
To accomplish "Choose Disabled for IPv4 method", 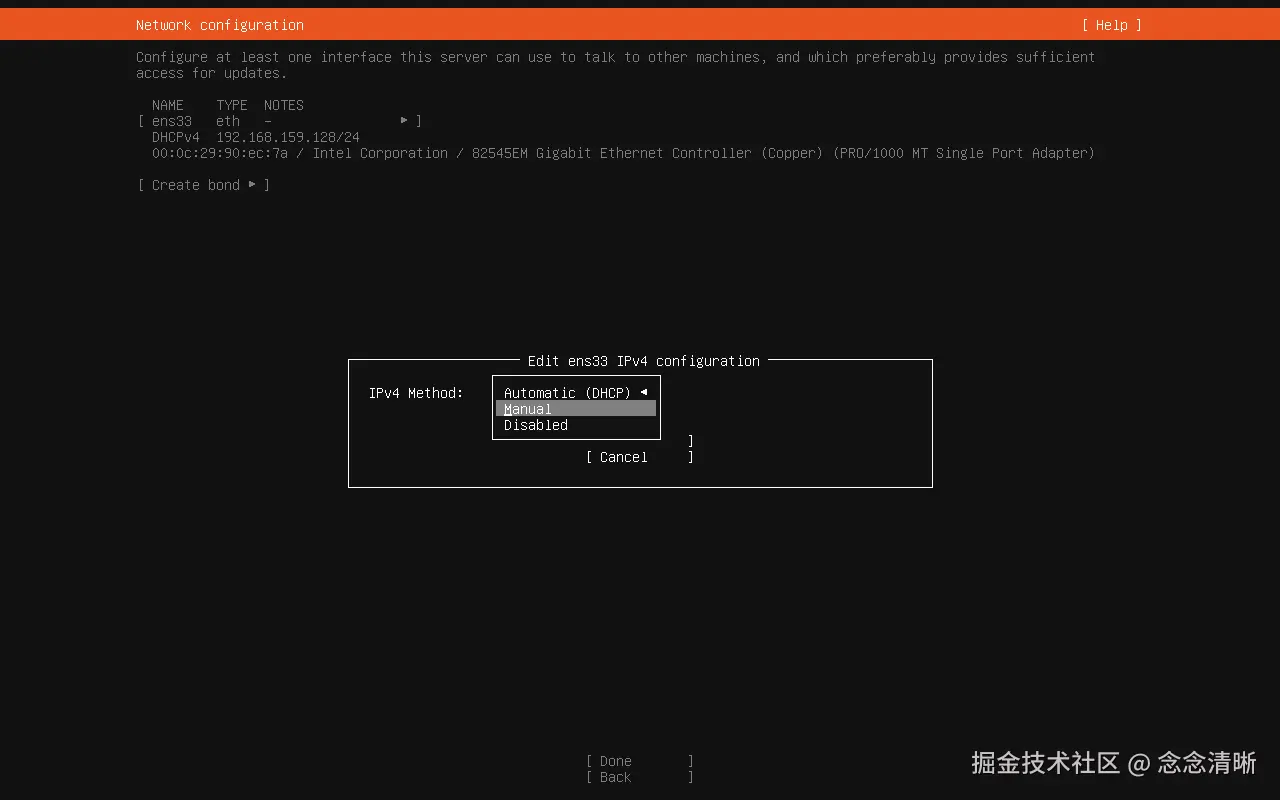I will click(x=535, y=425).
